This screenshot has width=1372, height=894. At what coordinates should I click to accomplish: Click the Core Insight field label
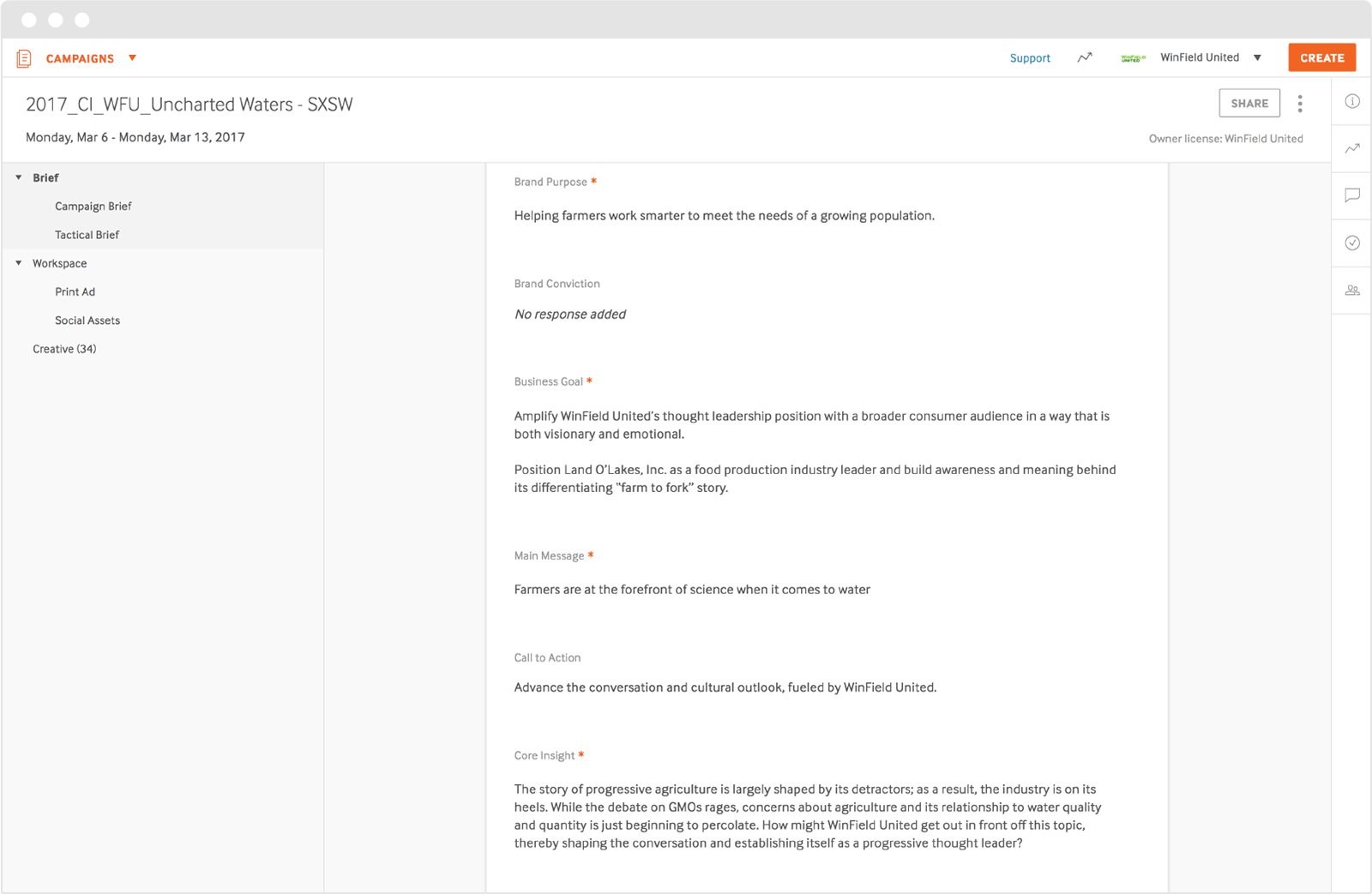point(545,756)
